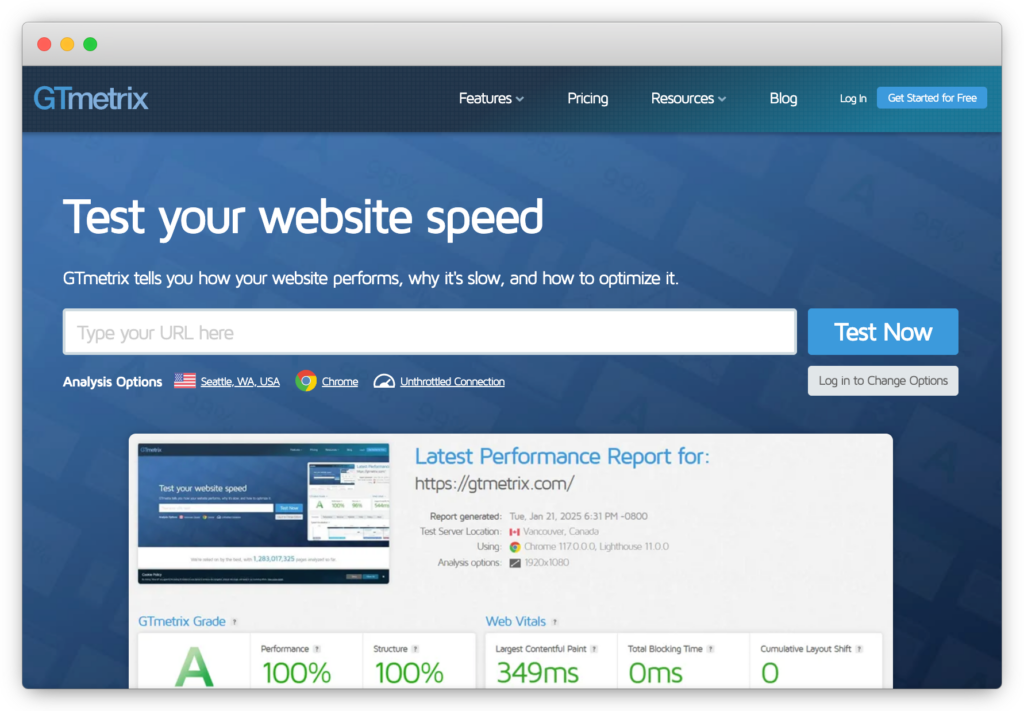Click the Chrome browser icon in Analysis Options

click(306, 381)
